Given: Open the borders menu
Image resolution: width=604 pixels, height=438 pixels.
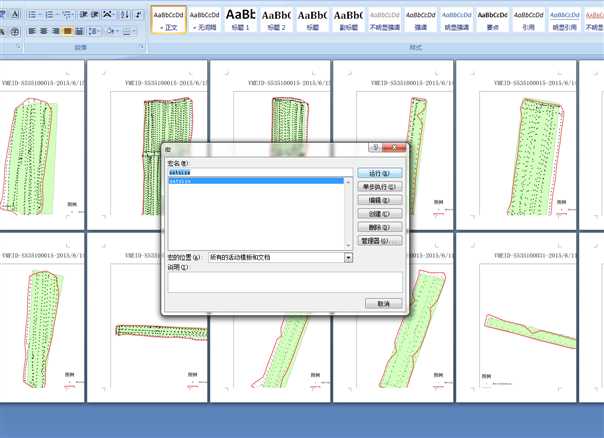Looking at the screenshot, I should pos(129,31).
